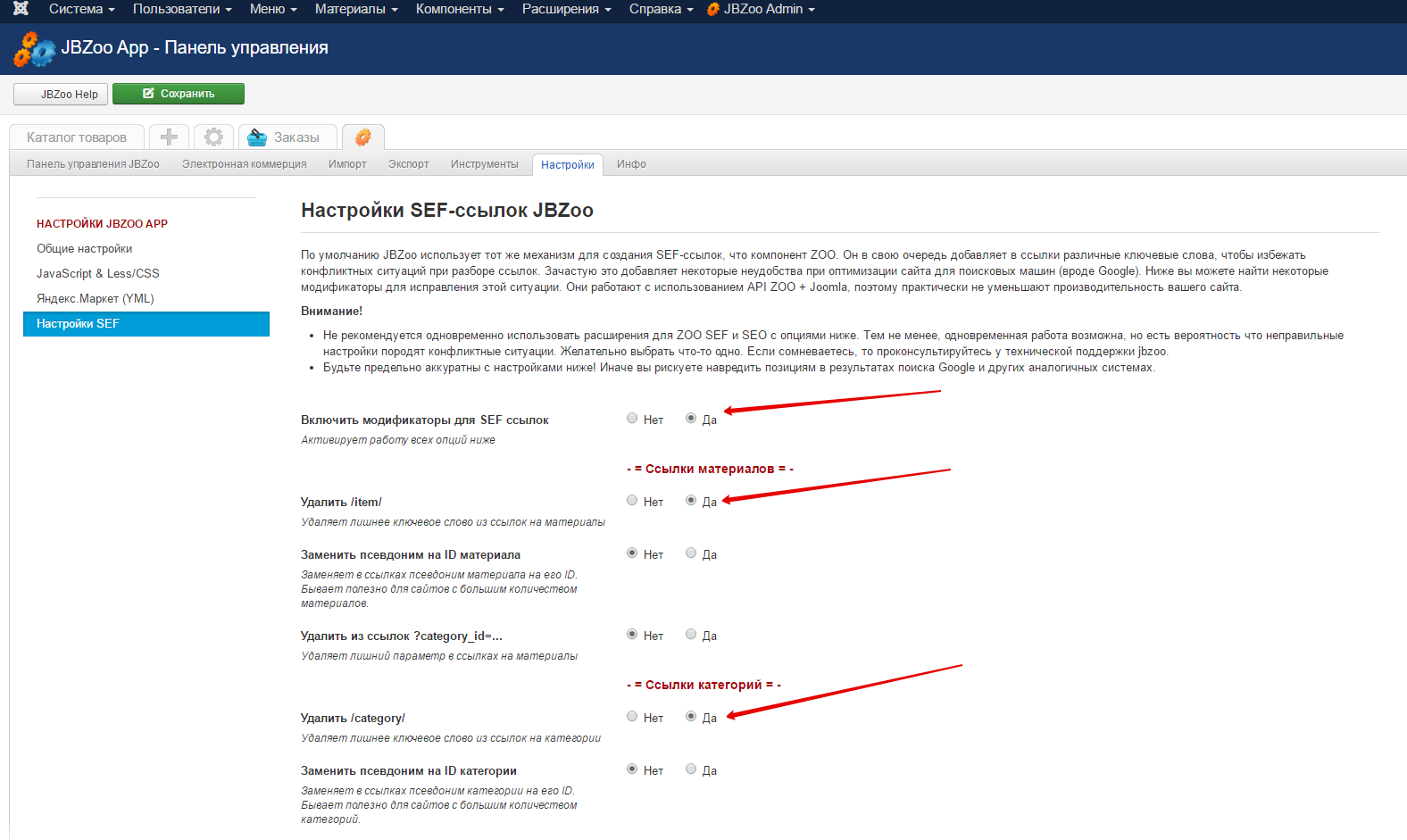Open the gear configuration tab
The height and width of the screenshot is (840, 1407).
point(213,137)
